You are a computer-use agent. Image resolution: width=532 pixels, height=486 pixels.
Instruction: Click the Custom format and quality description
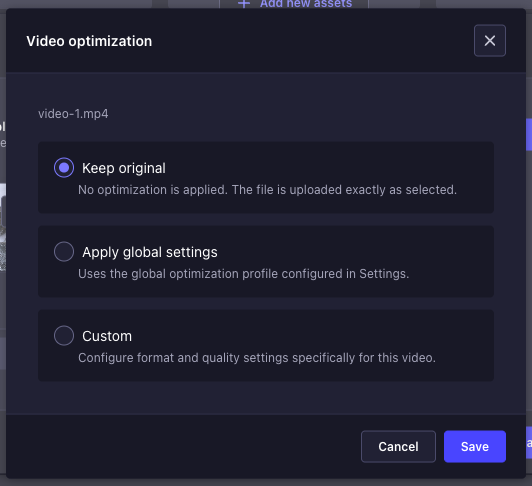point(257,358)
